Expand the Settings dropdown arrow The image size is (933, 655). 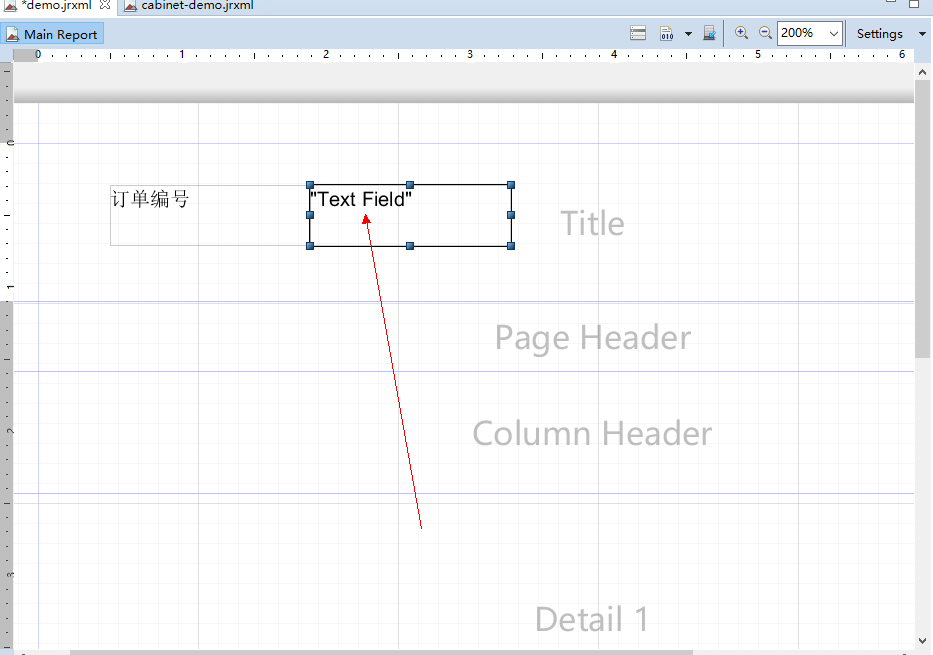(922, 34)
